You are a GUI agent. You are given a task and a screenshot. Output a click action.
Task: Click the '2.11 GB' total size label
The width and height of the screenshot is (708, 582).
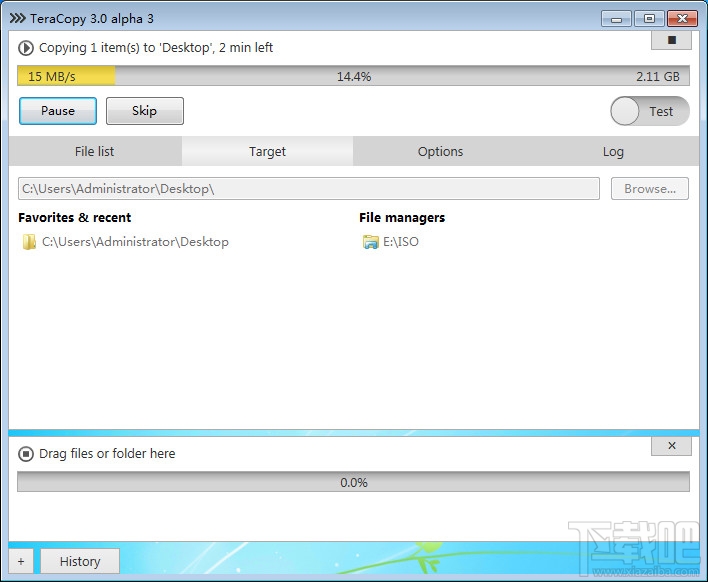(658, 76)
